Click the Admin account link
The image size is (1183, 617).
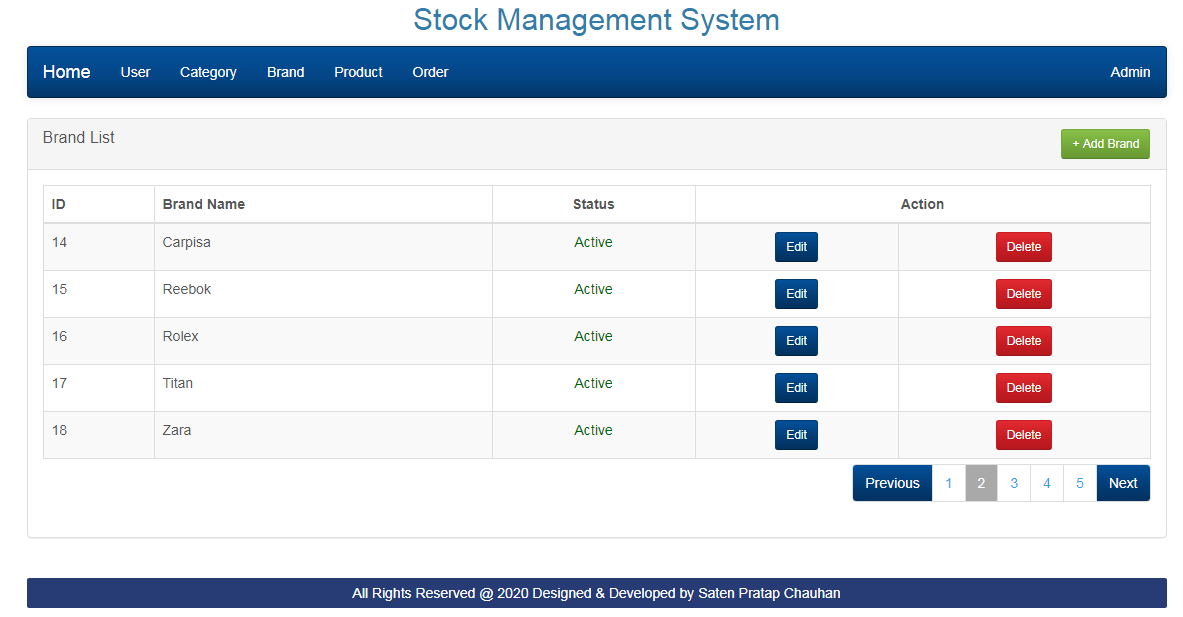point(1130,72)
